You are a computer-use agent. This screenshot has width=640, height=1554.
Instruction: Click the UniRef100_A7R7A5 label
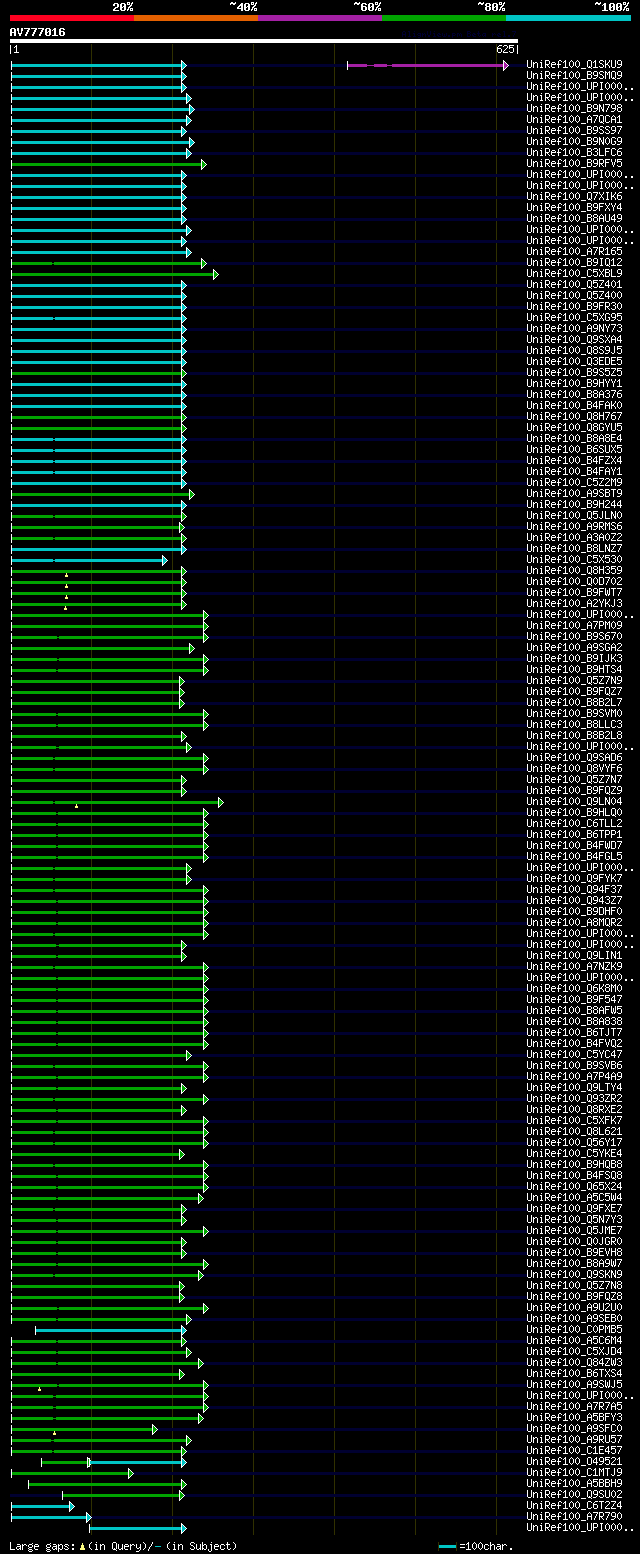(x=574, y=1406)
